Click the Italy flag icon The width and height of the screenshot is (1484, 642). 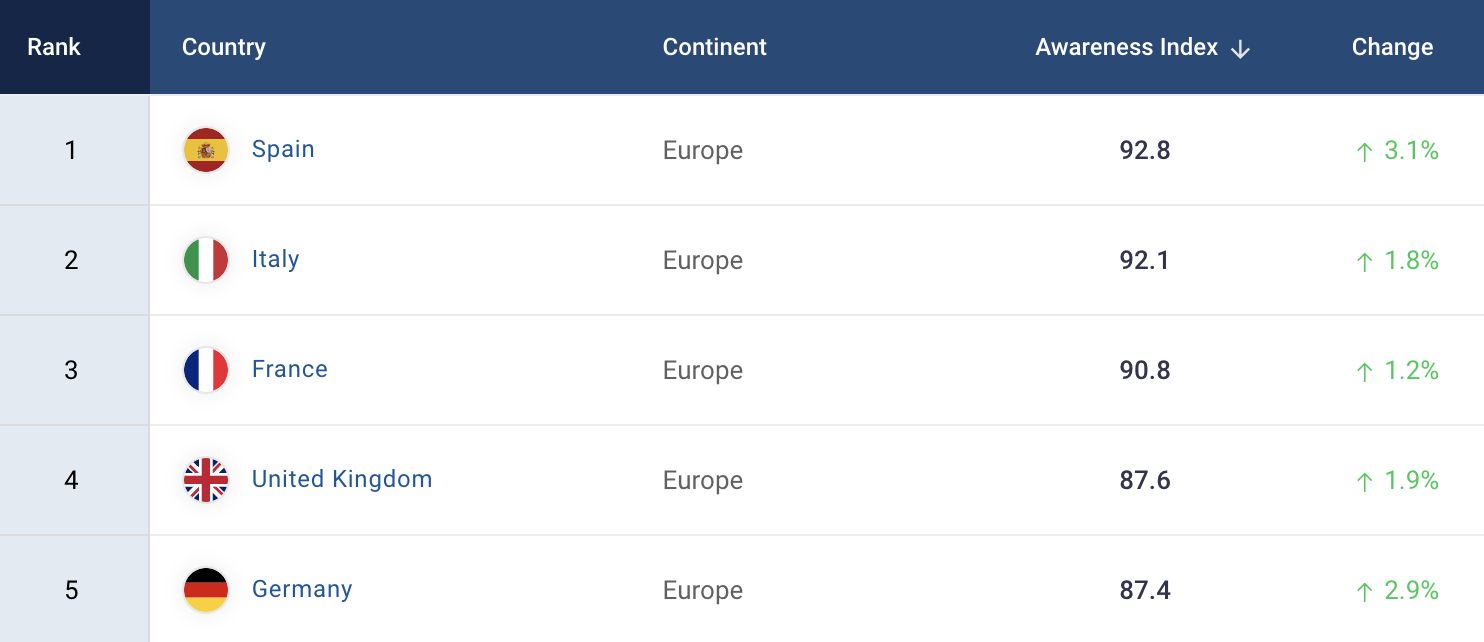(206, 260)
